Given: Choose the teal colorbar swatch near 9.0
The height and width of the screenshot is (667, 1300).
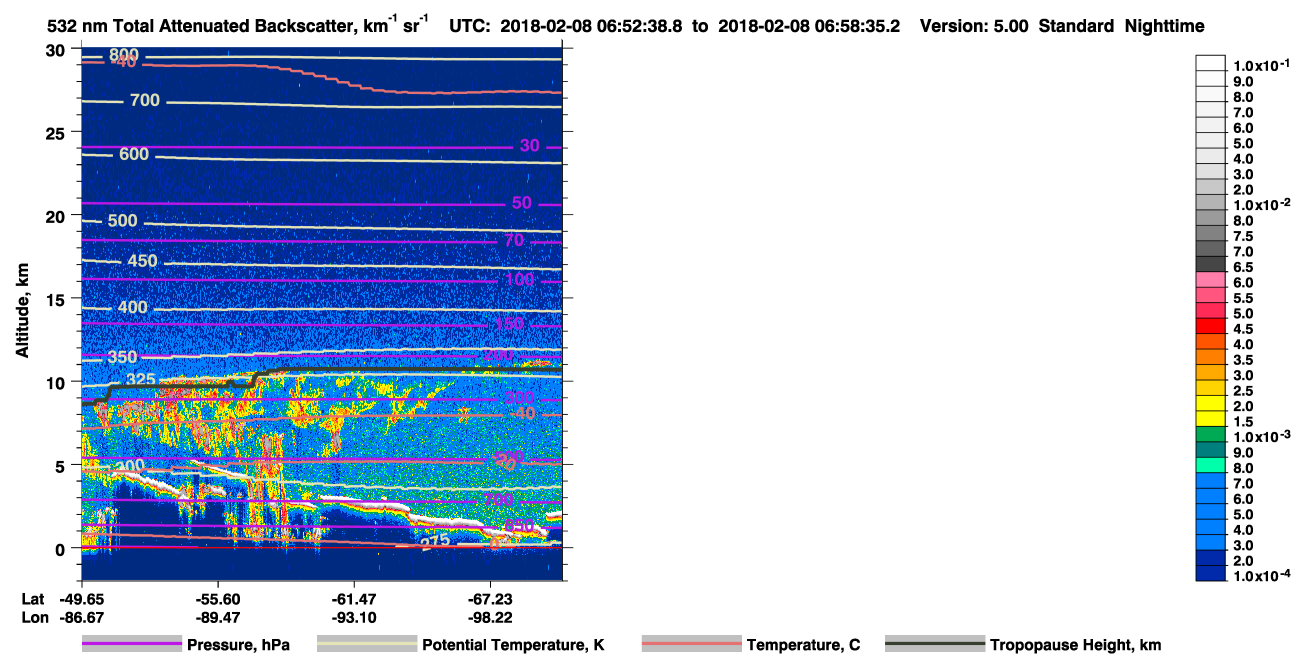Looking at the screenshot, I should (1211, 452).
